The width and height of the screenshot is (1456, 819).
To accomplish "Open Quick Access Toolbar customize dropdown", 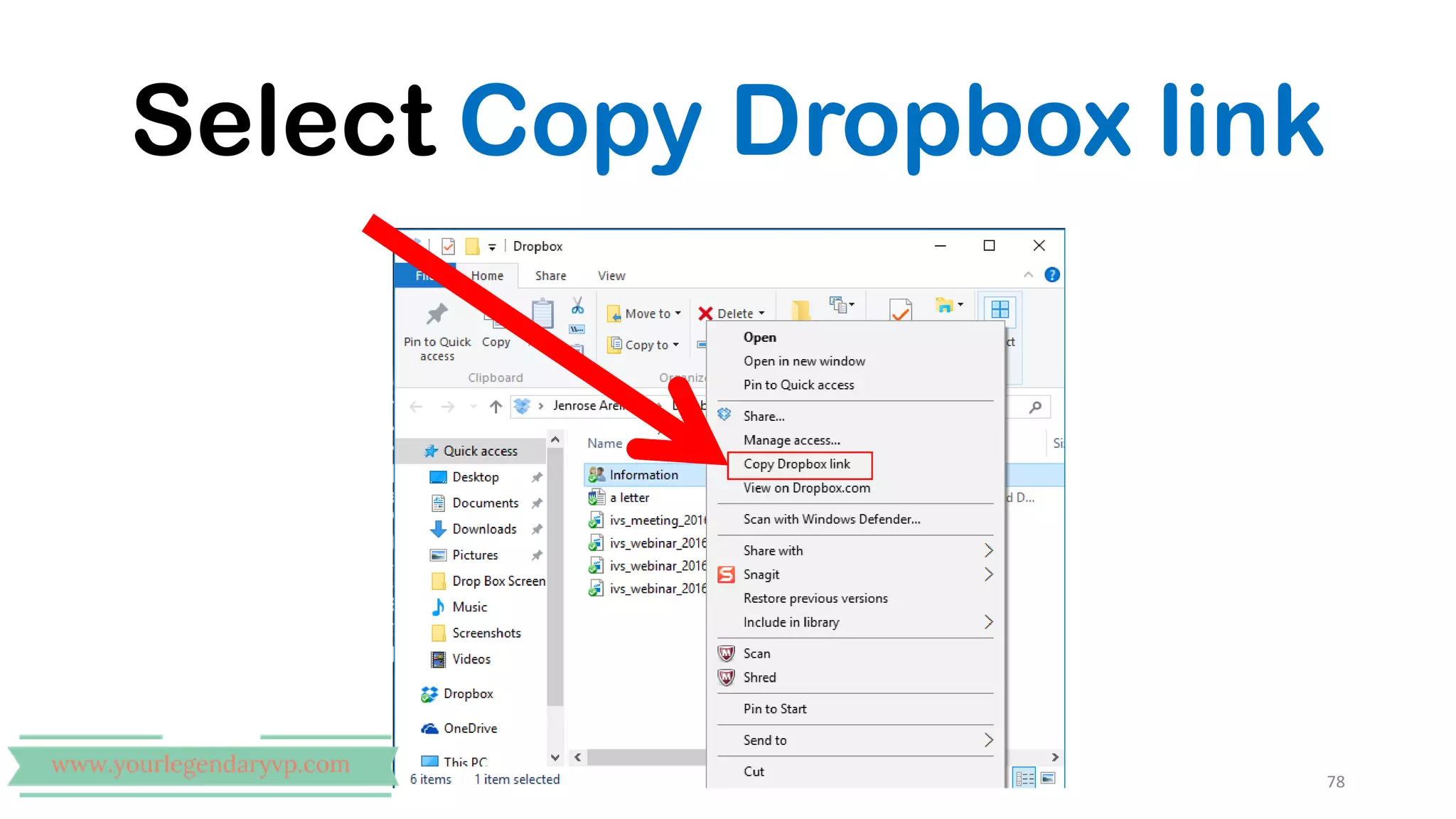I will coord(492,247).
